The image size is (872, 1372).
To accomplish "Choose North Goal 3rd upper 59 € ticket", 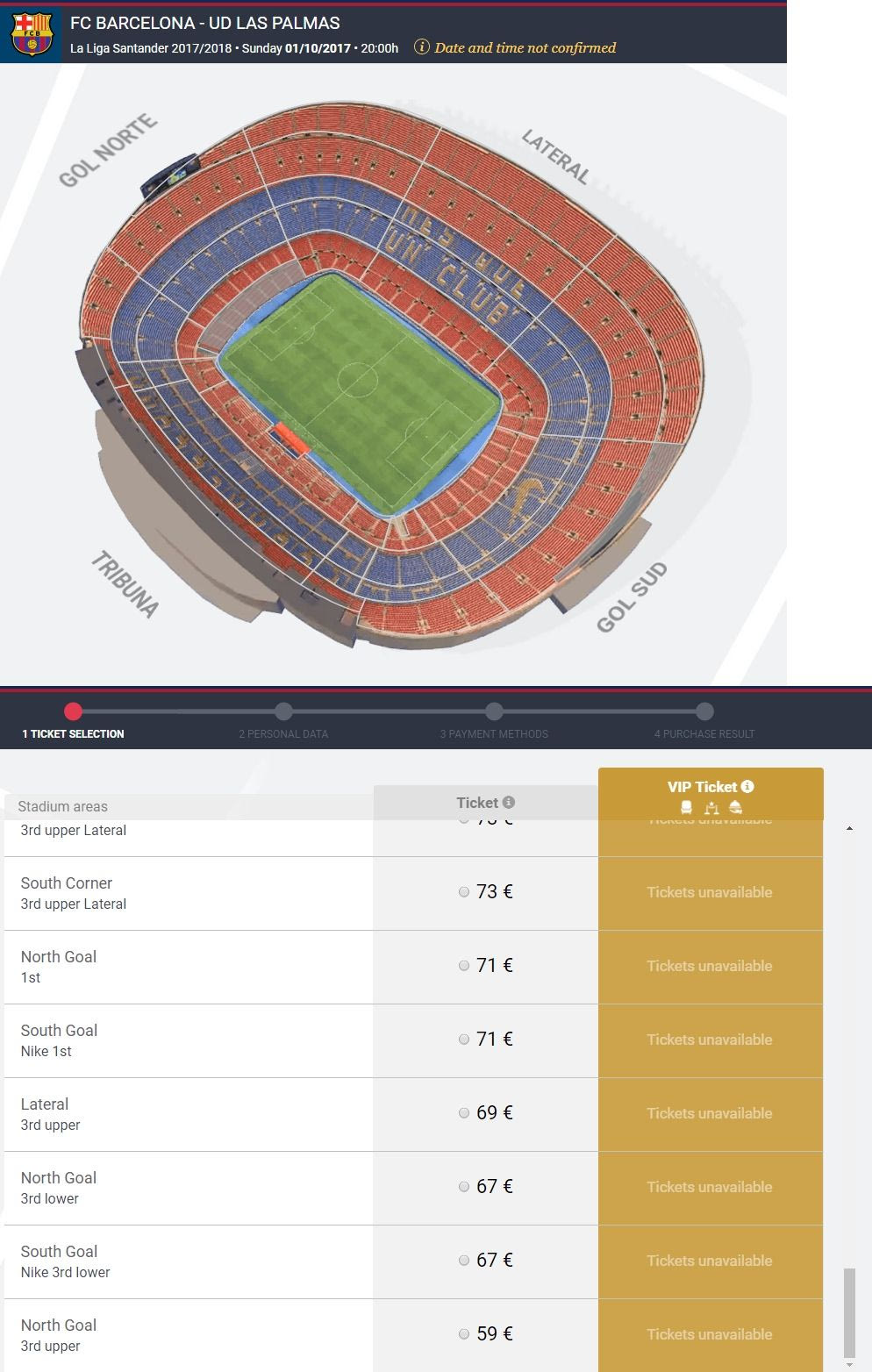I will pyautogui.click(x=464, y=1334).
